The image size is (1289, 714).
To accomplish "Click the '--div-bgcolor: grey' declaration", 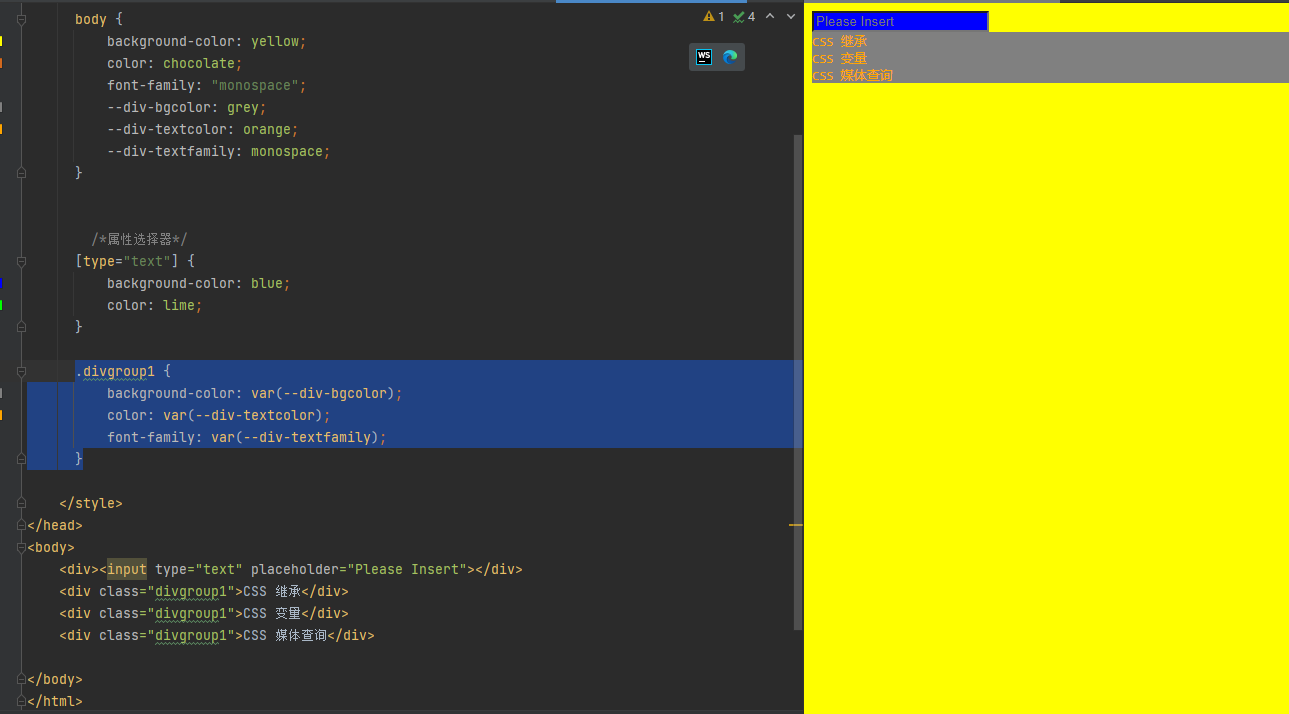I will tap(187, 107).
